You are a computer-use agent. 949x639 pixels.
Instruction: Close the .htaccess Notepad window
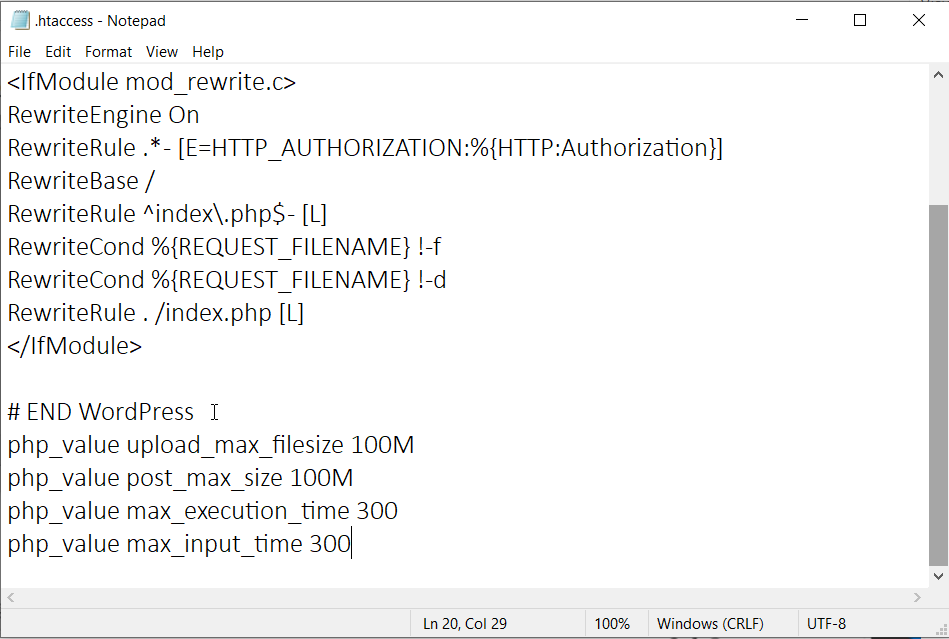pyautogui.click(x=919, y=20)
